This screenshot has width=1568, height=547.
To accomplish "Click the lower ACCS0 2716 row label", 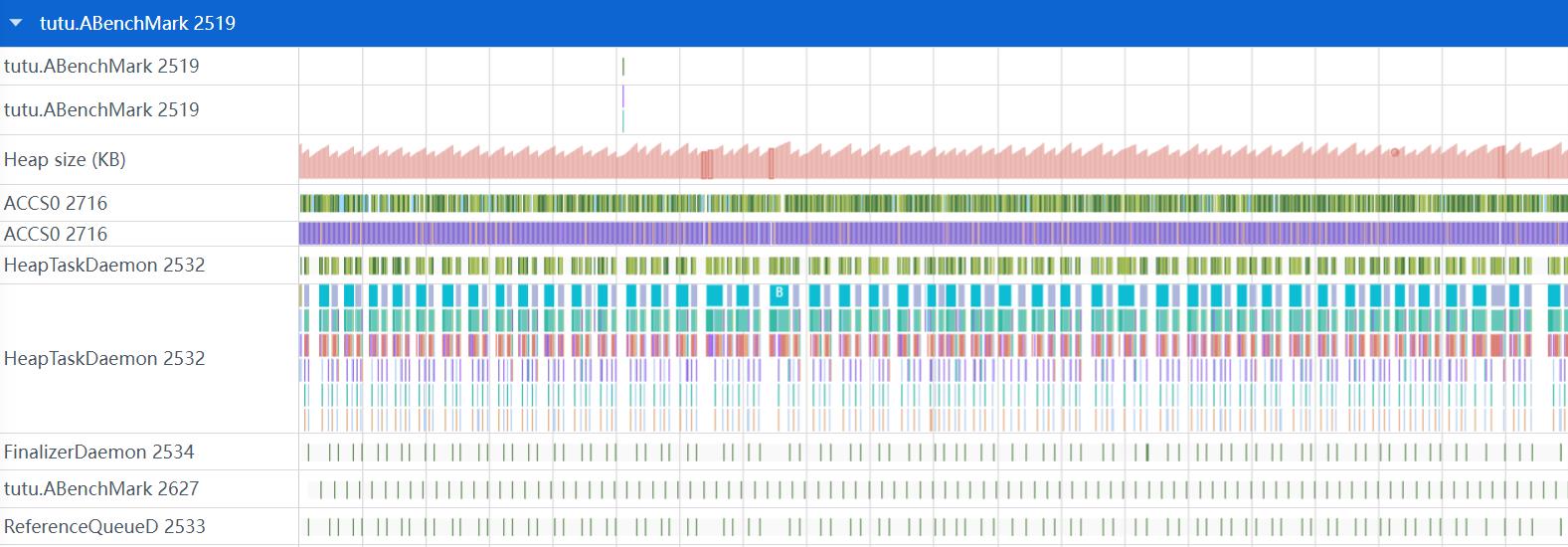I will [56, 235].
